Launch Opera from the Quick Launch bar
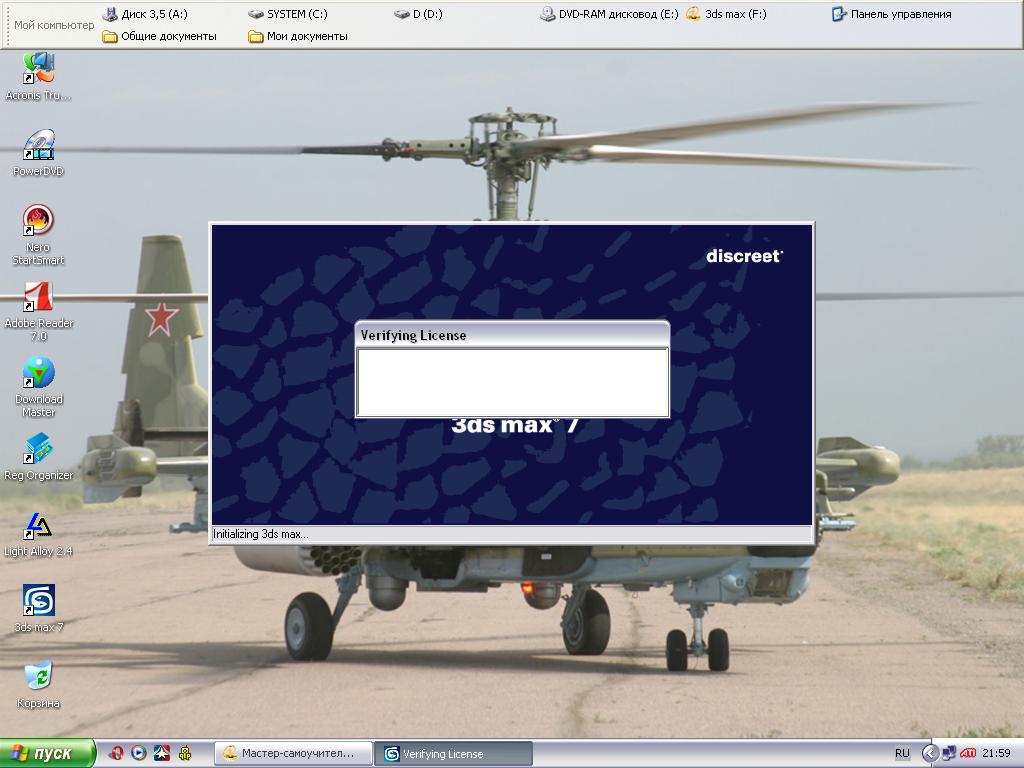Viewport: 1024px width, 768px height. point(116,753)
